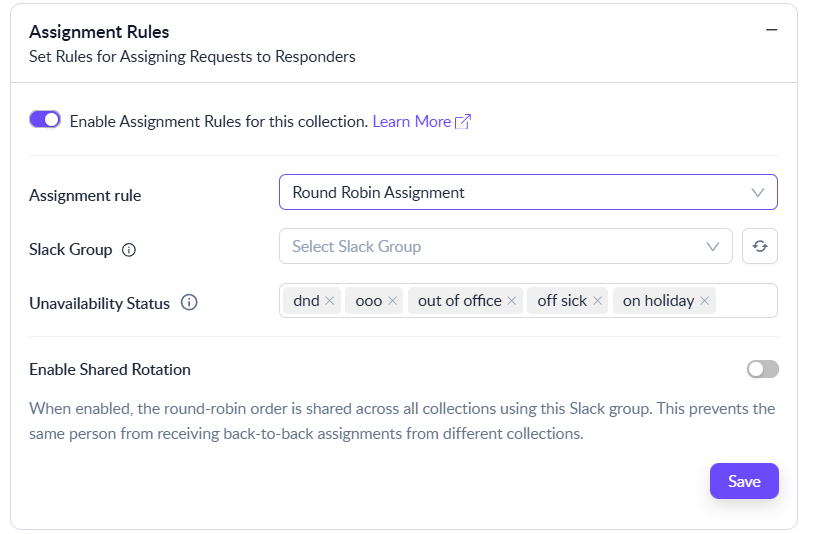This screenshot has width=813, height=534.
Task: Remove the "out of office" tag
Action: (x=512, y=301)
